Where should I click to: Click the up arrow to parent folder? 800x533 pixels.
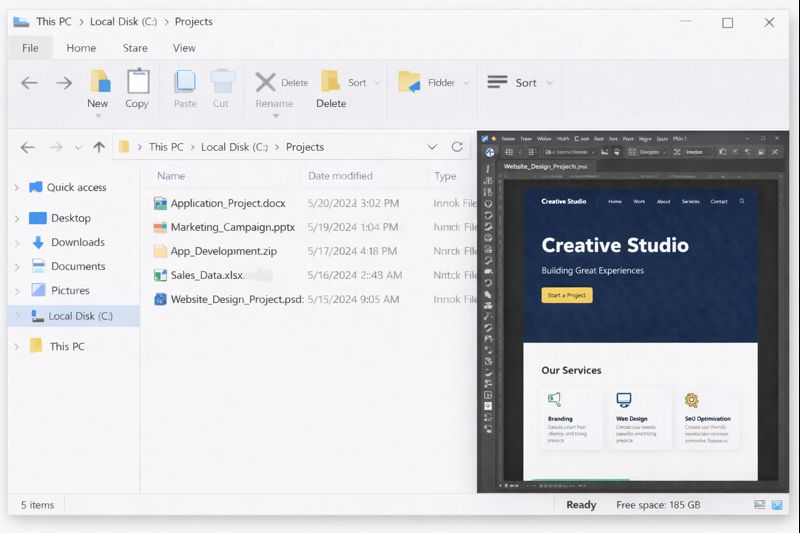click(99, 147)
